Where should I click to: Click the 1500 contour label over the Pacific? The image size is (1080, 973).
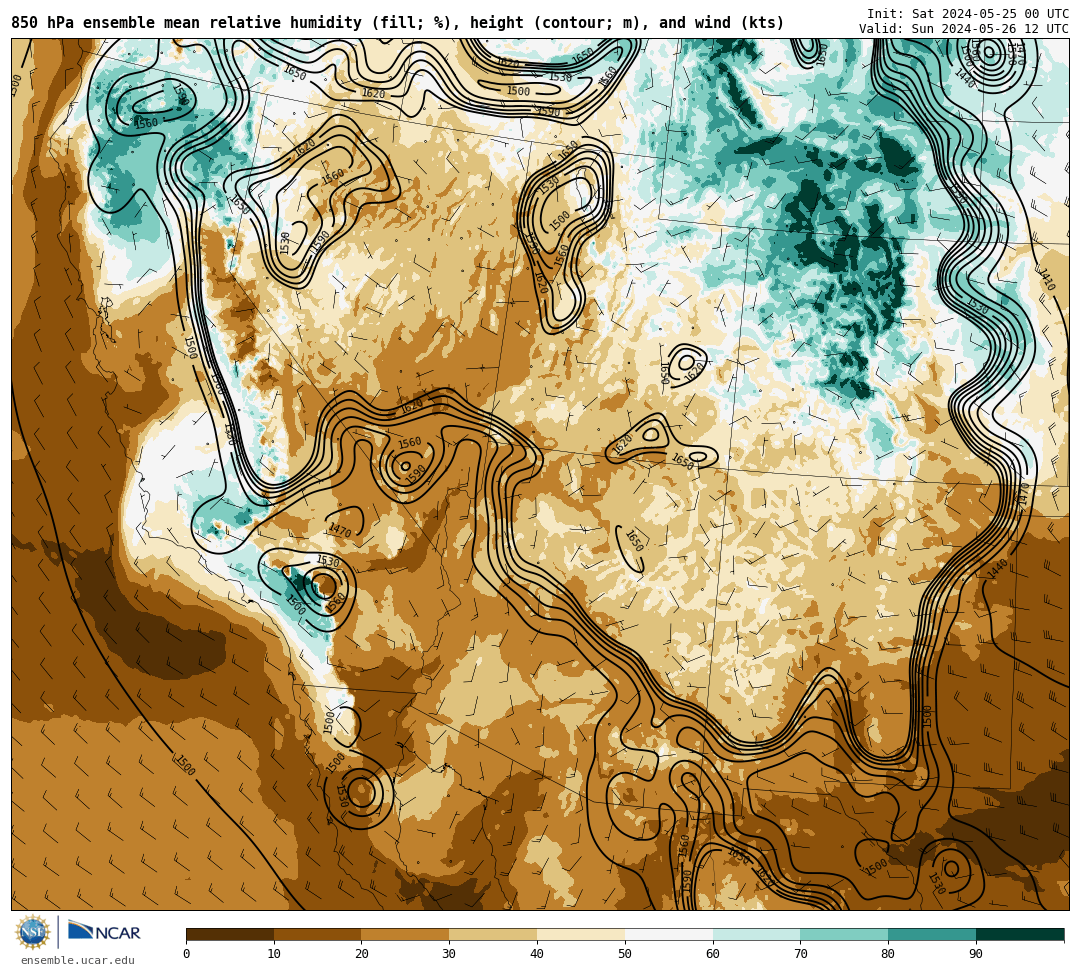click(x=184, y=764)
